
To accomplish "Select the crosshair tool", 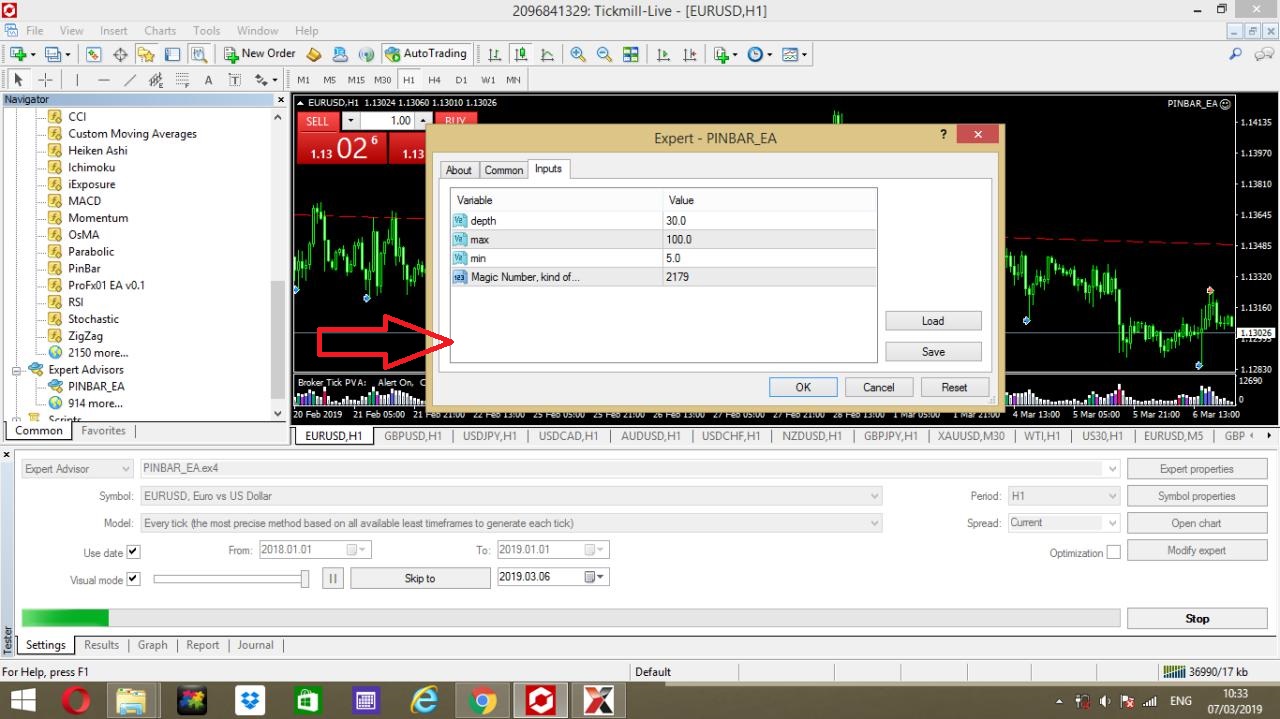I will click(45, 80).
